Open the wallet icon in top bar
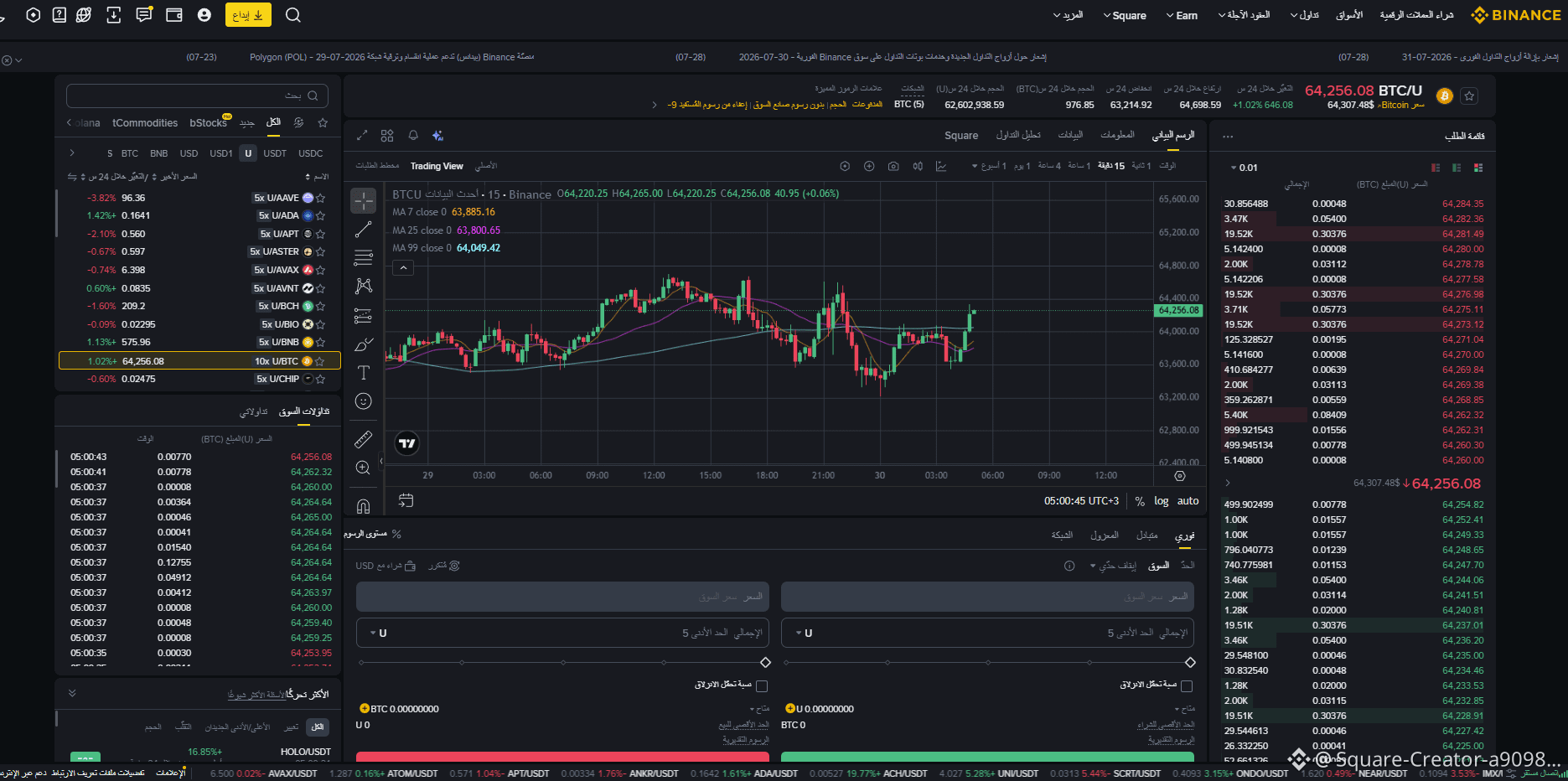The image size is (1568, 781). [x=174, y=15]
